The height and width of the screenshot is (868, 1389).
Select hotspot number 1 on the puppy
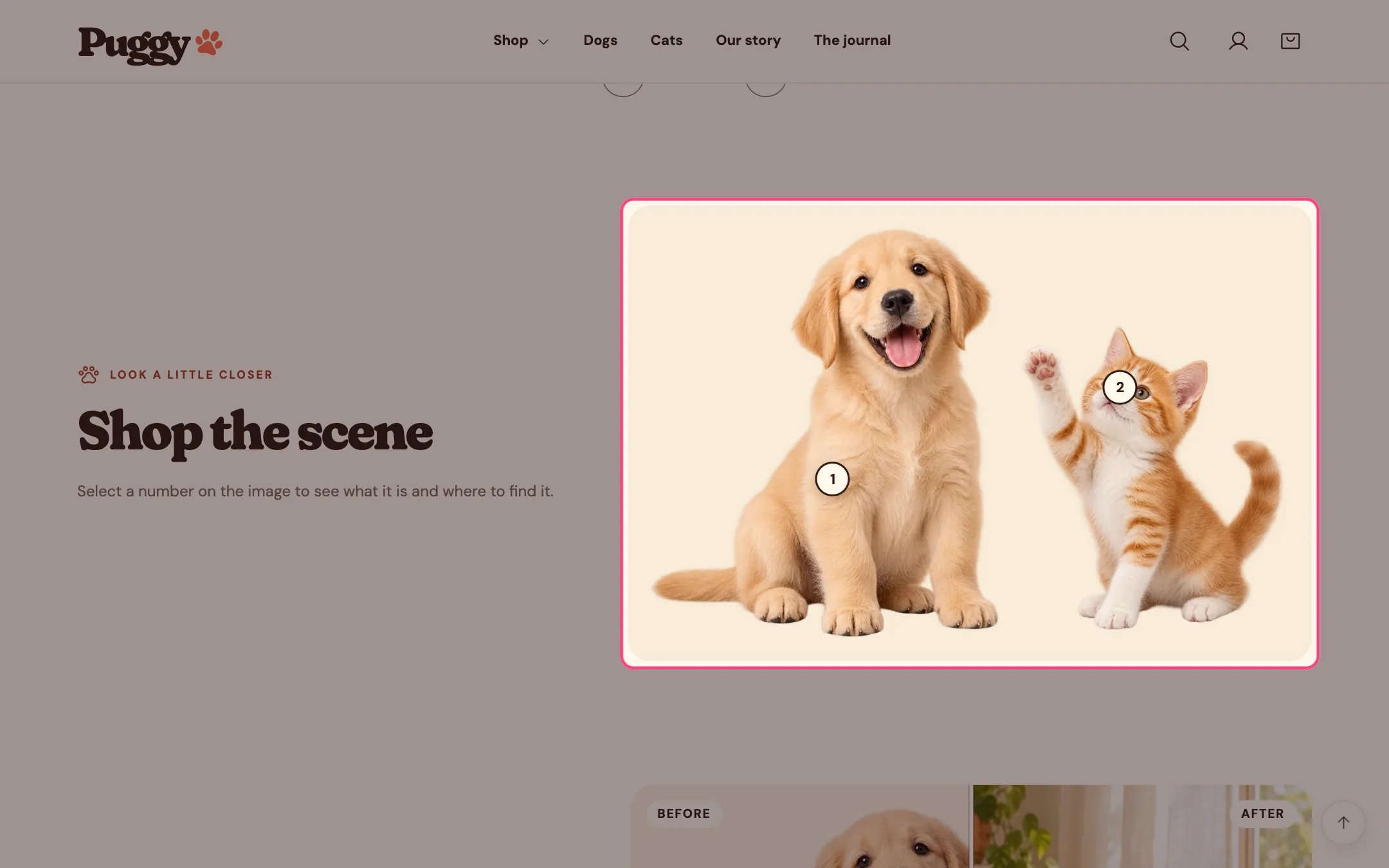(832, 479)
